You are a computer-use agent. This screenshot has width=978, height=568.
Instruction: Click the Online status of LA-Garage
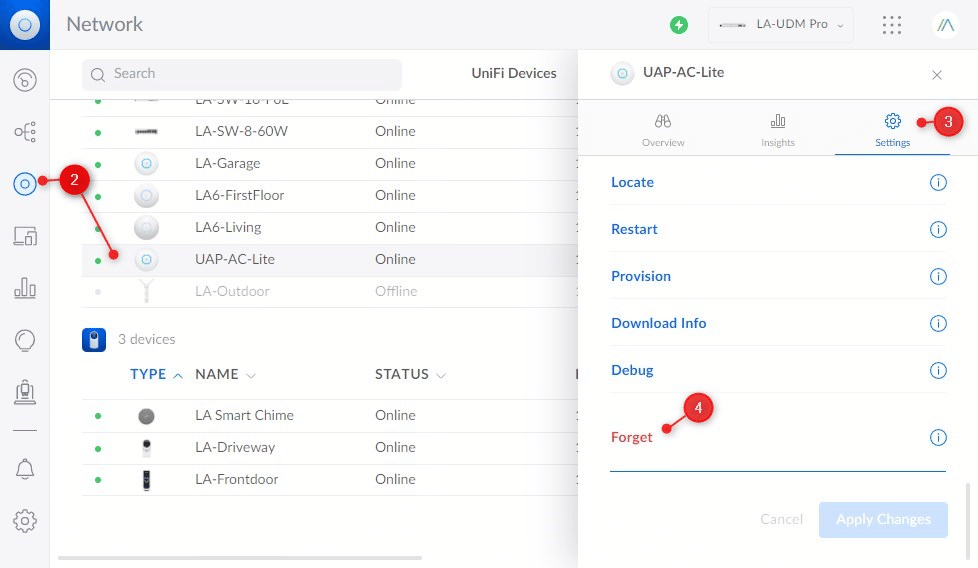click(x=395, y=163)
